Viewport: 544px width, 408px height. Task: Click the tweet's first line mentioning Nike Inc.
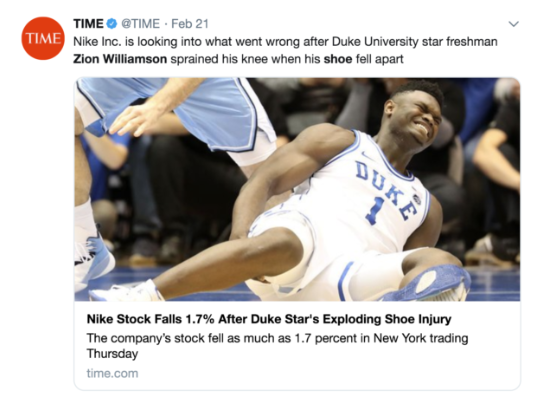point(285,42)
